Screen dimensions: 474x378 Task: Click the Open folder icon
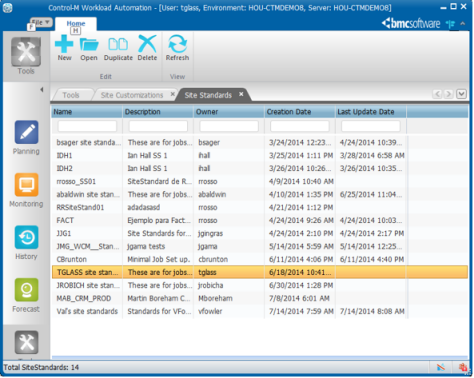(89, 44)
